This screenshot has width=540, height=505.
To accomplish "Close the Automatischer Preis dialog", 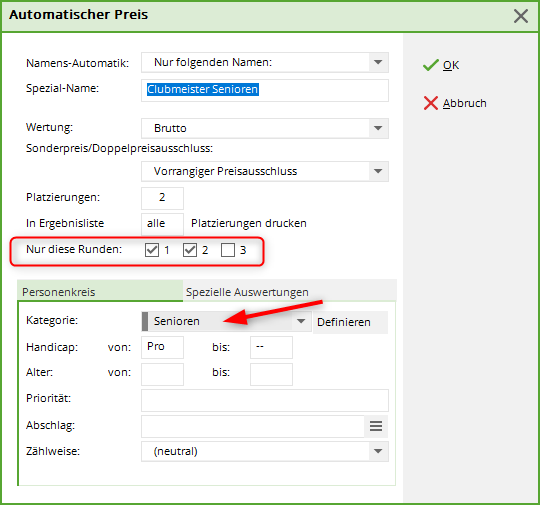I will [521, 16].
